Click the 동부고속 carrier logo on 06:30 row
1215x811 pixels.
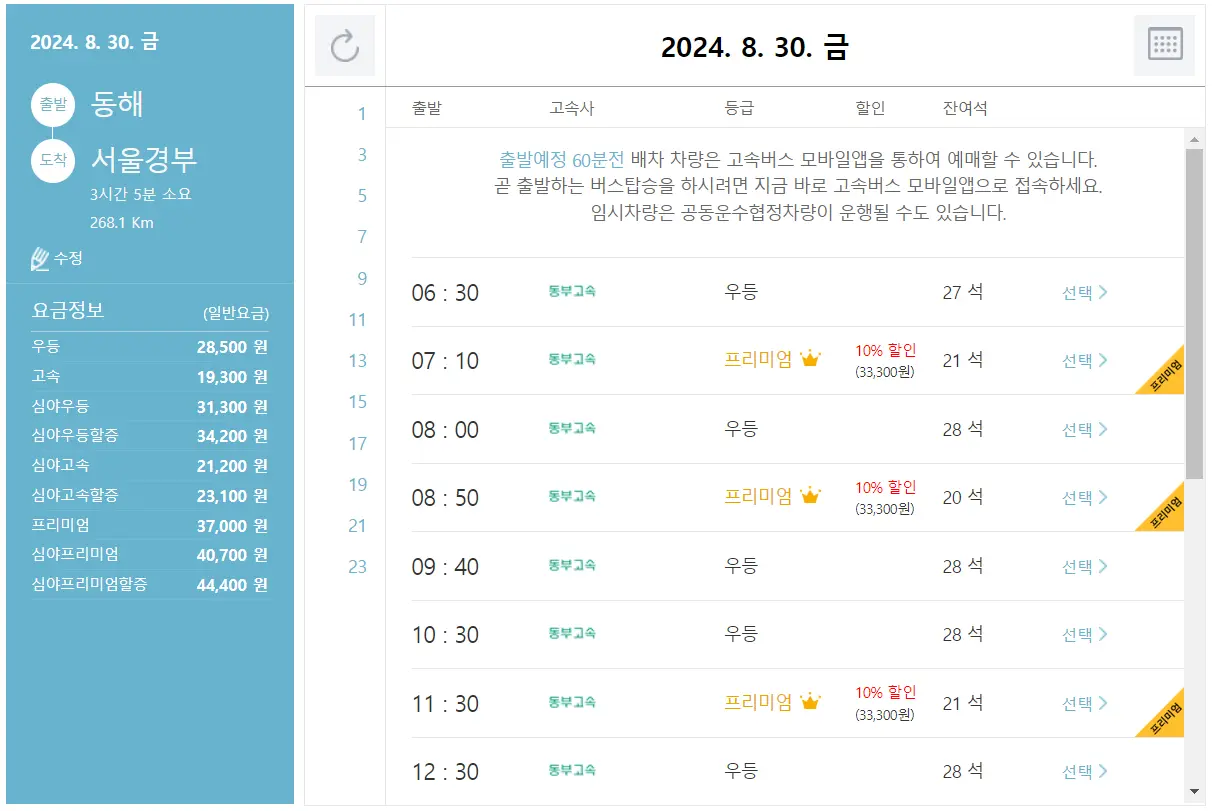[x=570, y=291]
